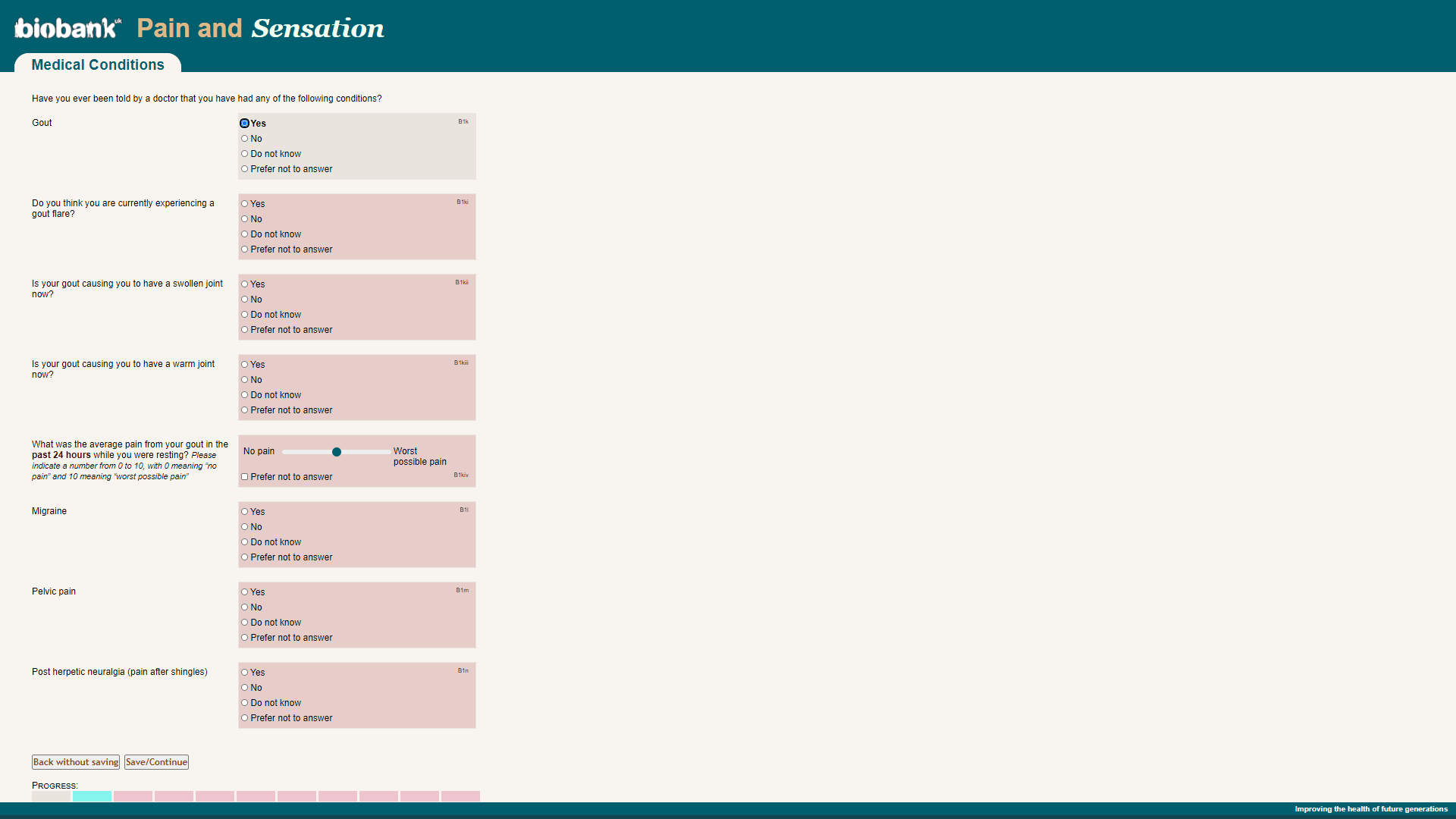Select Yes for Post herpetic neuralgia
The image size is (1456, 819).
[x=245, y=673]
